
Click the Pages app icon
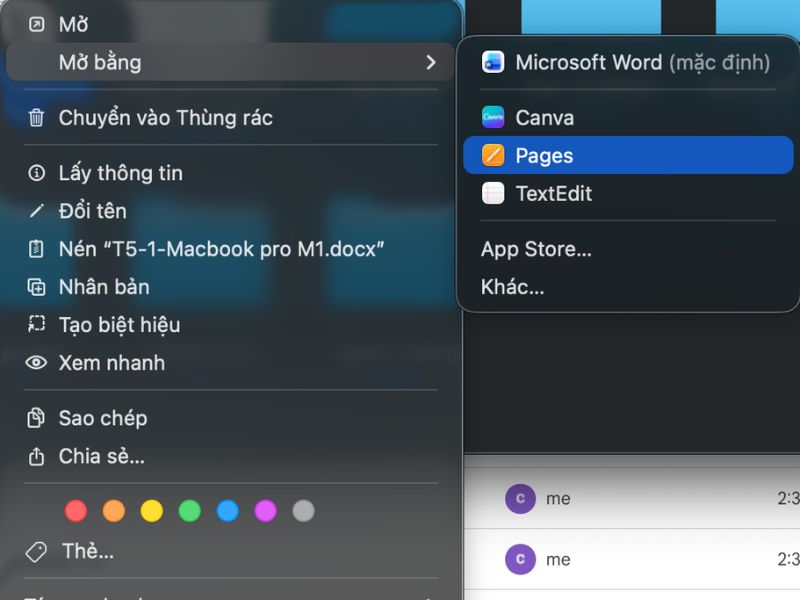coord(493,155)
